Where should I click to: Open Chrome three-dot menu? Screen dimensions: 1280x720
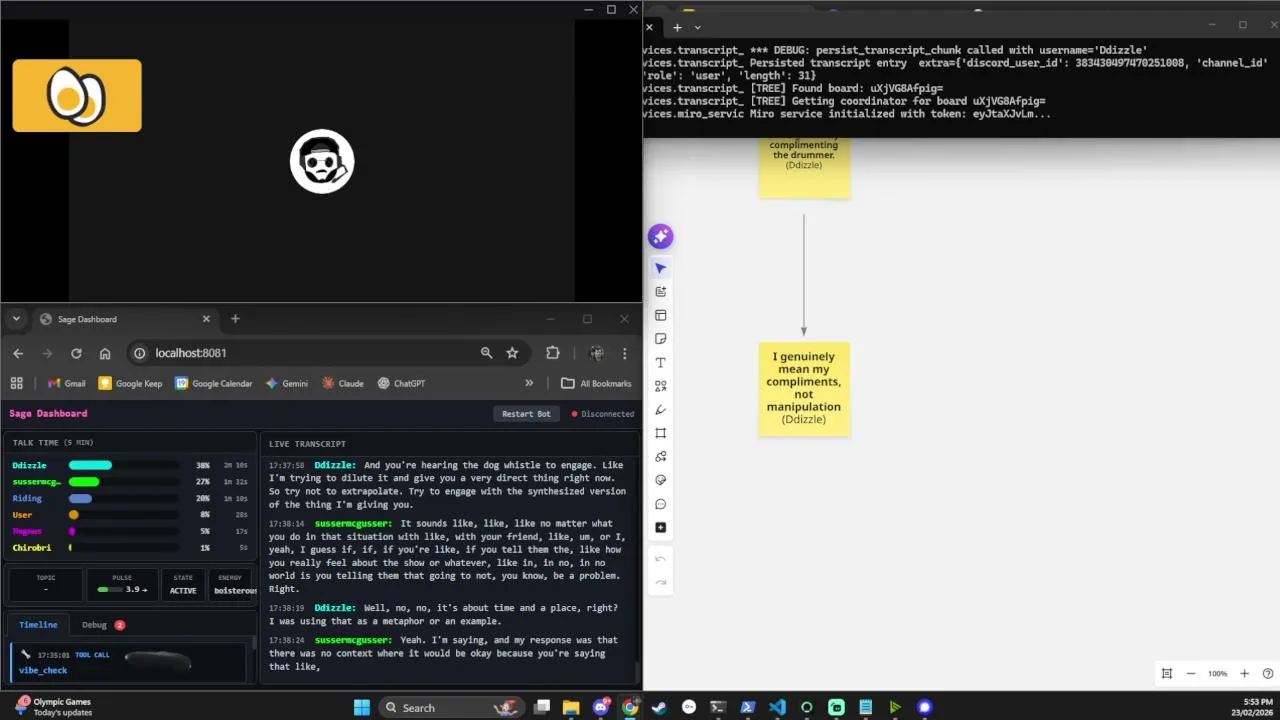[624, 353]
